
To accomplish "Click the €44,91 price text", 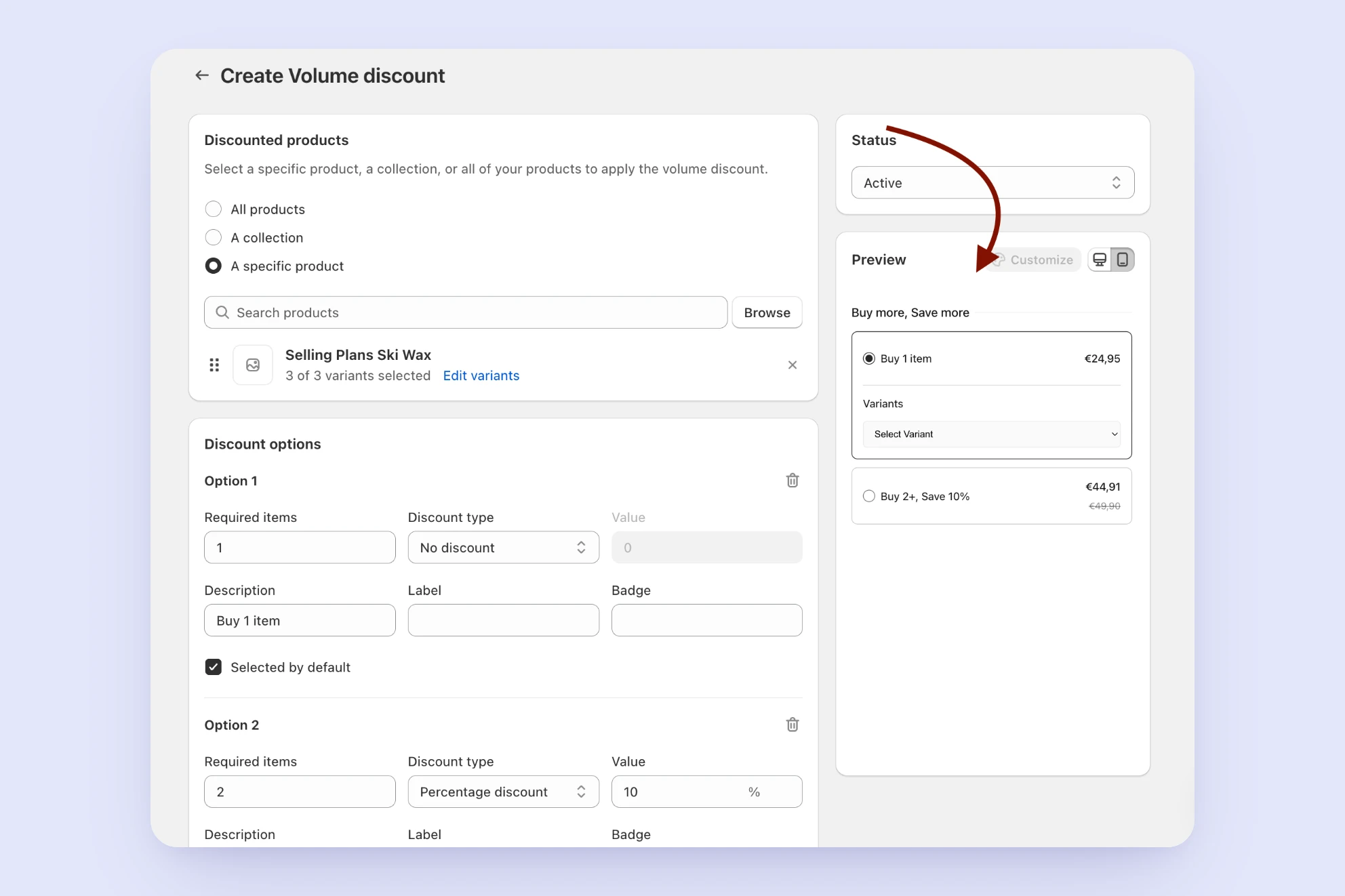I will [x=1103, y=487].
